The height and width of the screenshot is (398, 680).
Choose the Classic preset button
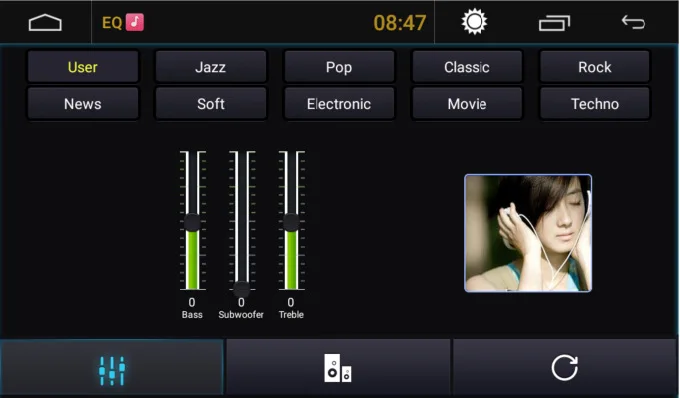click(x=467, y=67)
